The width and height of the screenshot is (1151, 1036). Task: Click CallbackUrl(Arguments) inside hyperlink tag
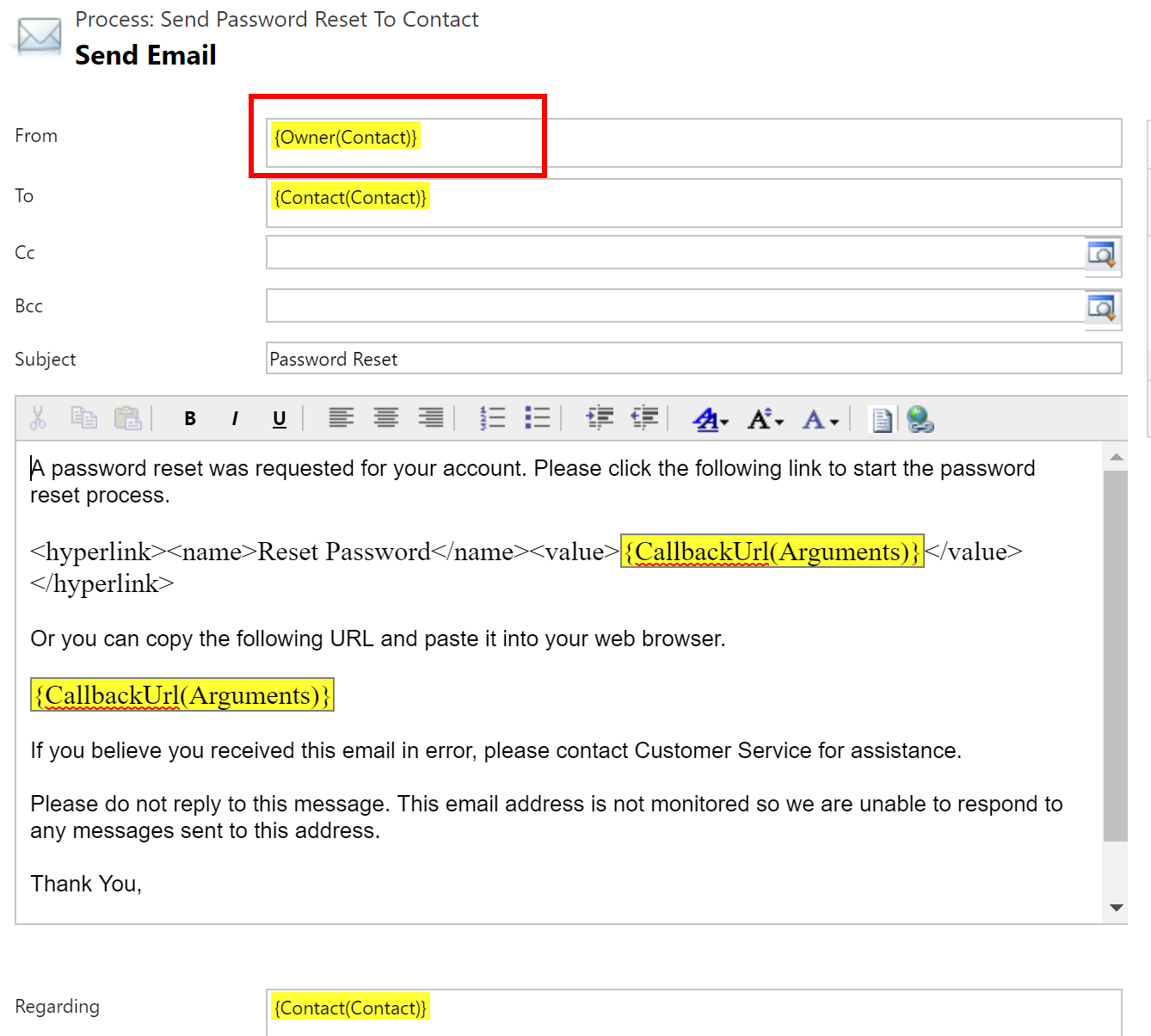pos(772,551)
